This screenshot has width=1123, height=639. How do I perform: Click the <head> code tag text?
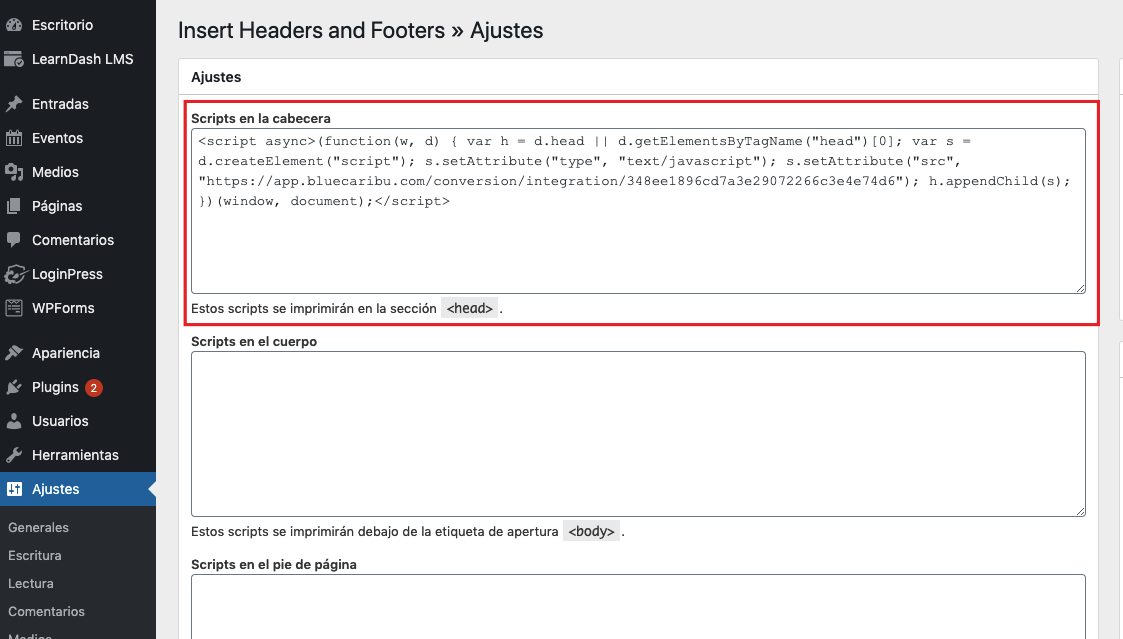coord(470,309)
